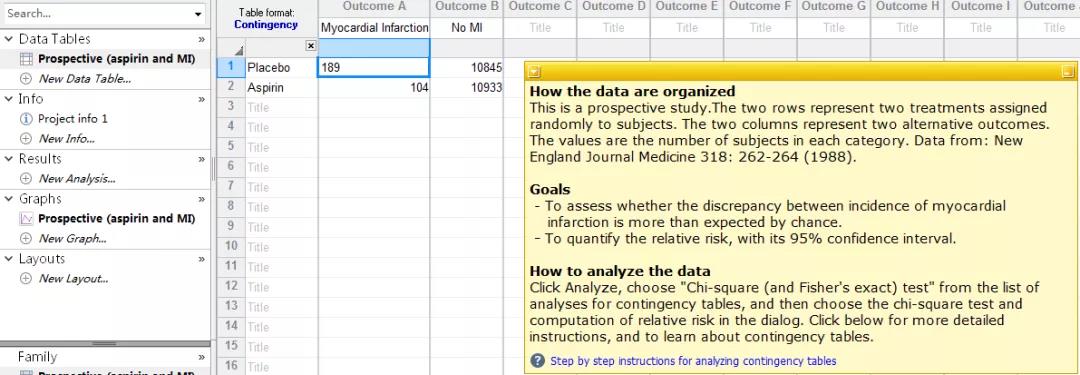Click the blue help question mark icon

pos(537,361)
